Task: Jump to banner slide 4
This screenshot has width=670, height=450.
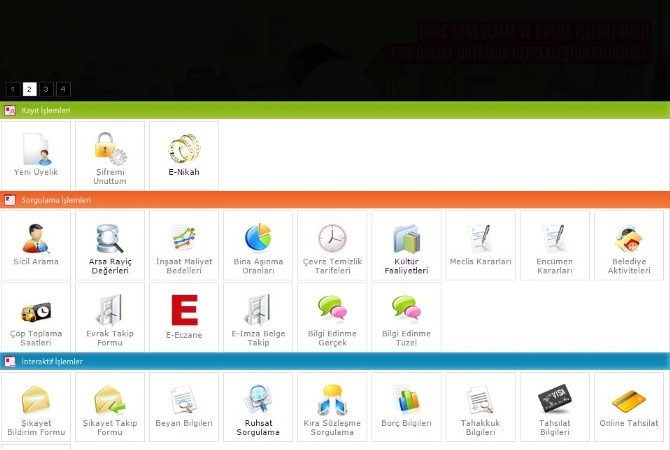Action: tap(63, 89)
